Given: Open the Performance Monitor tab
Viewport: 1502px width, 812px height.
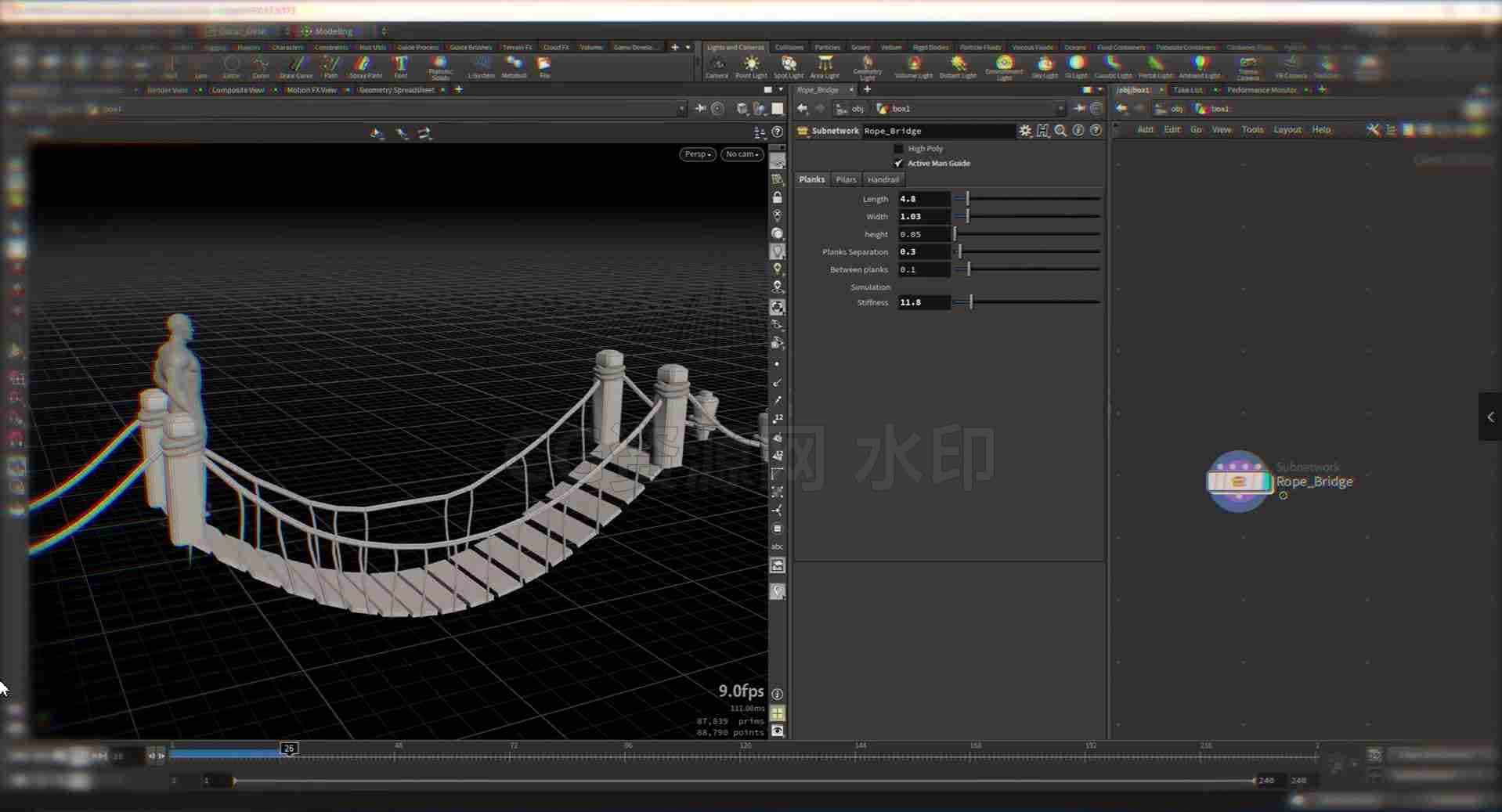Looking at the screenshot, I should 1262,90.
